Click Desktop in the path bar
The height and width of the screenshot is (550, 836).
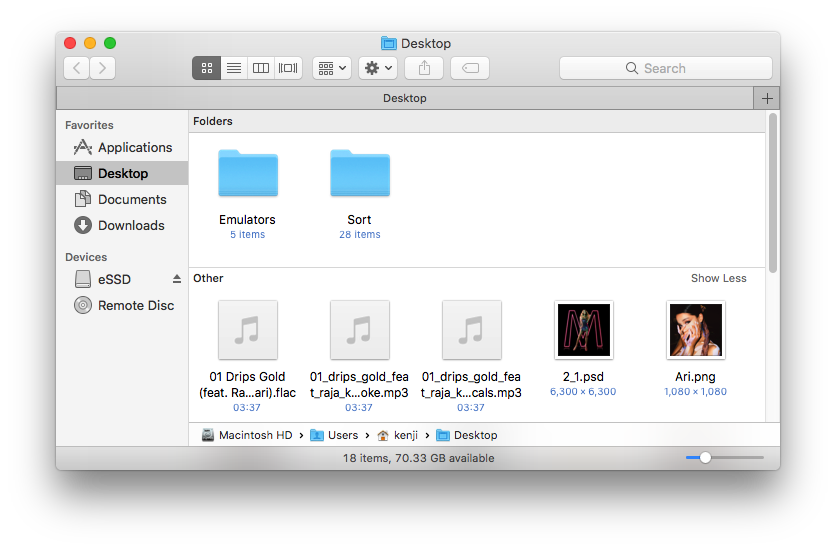[467, 435]
